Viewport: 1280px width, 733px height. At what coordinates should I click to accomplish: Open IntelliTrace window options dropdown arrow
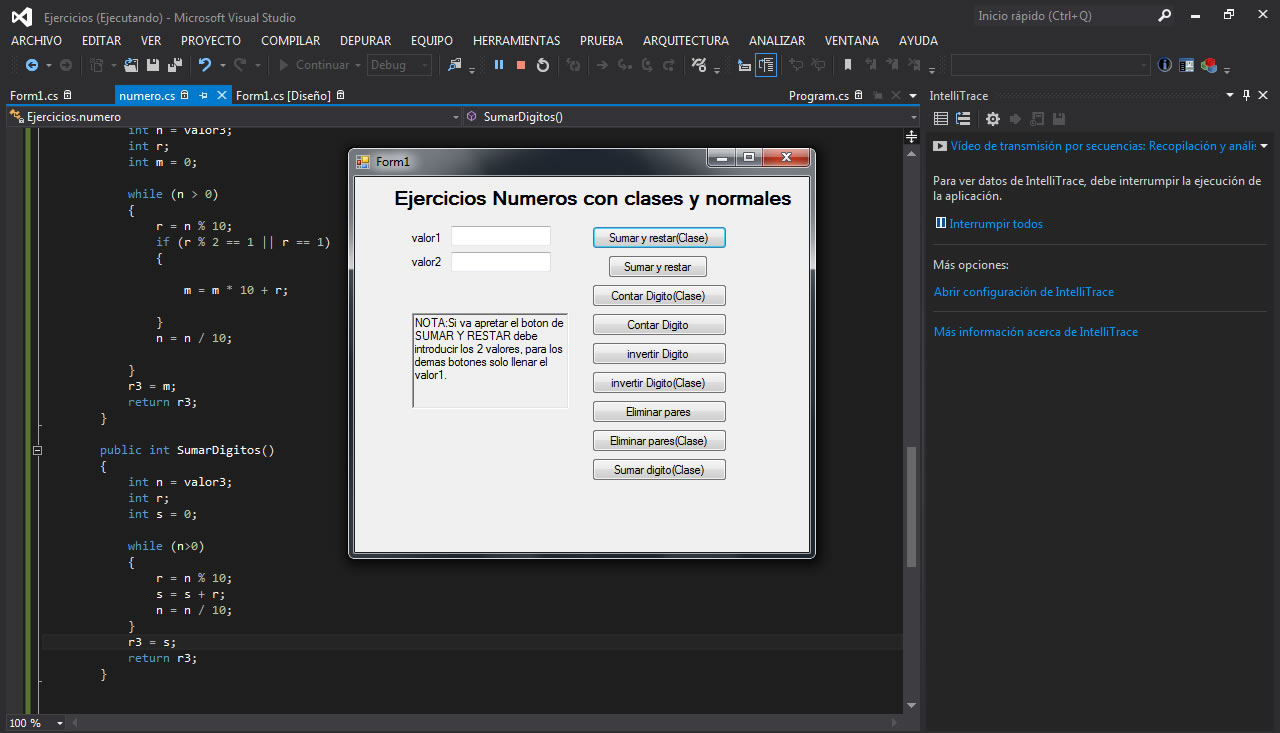click(1230, 95)
